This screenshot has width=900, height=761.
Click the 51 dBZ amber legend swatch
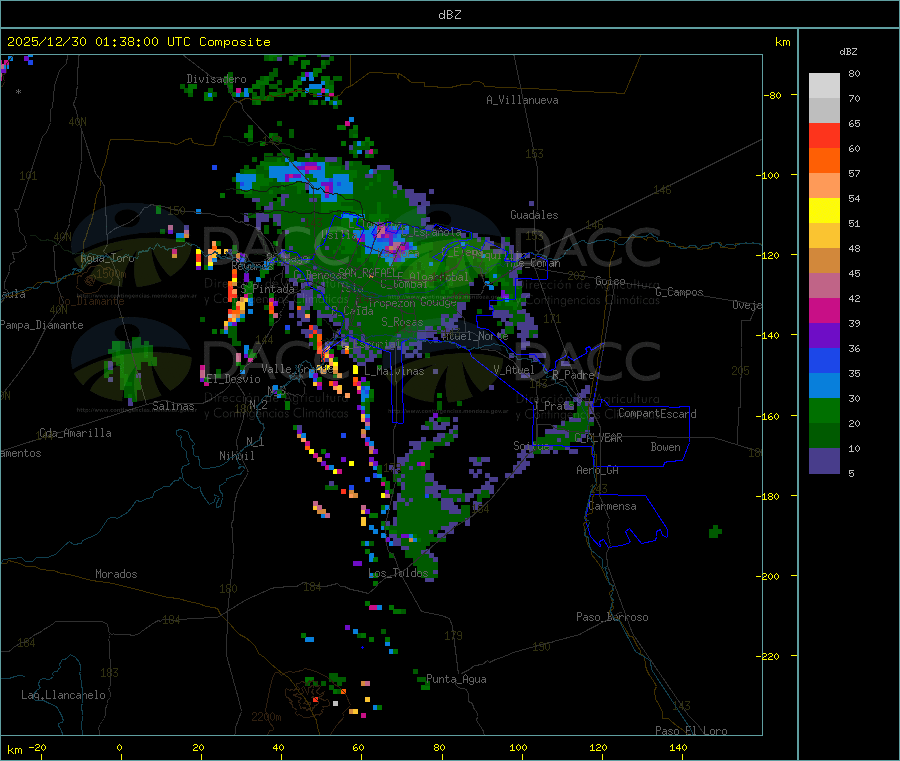(824, 236)
